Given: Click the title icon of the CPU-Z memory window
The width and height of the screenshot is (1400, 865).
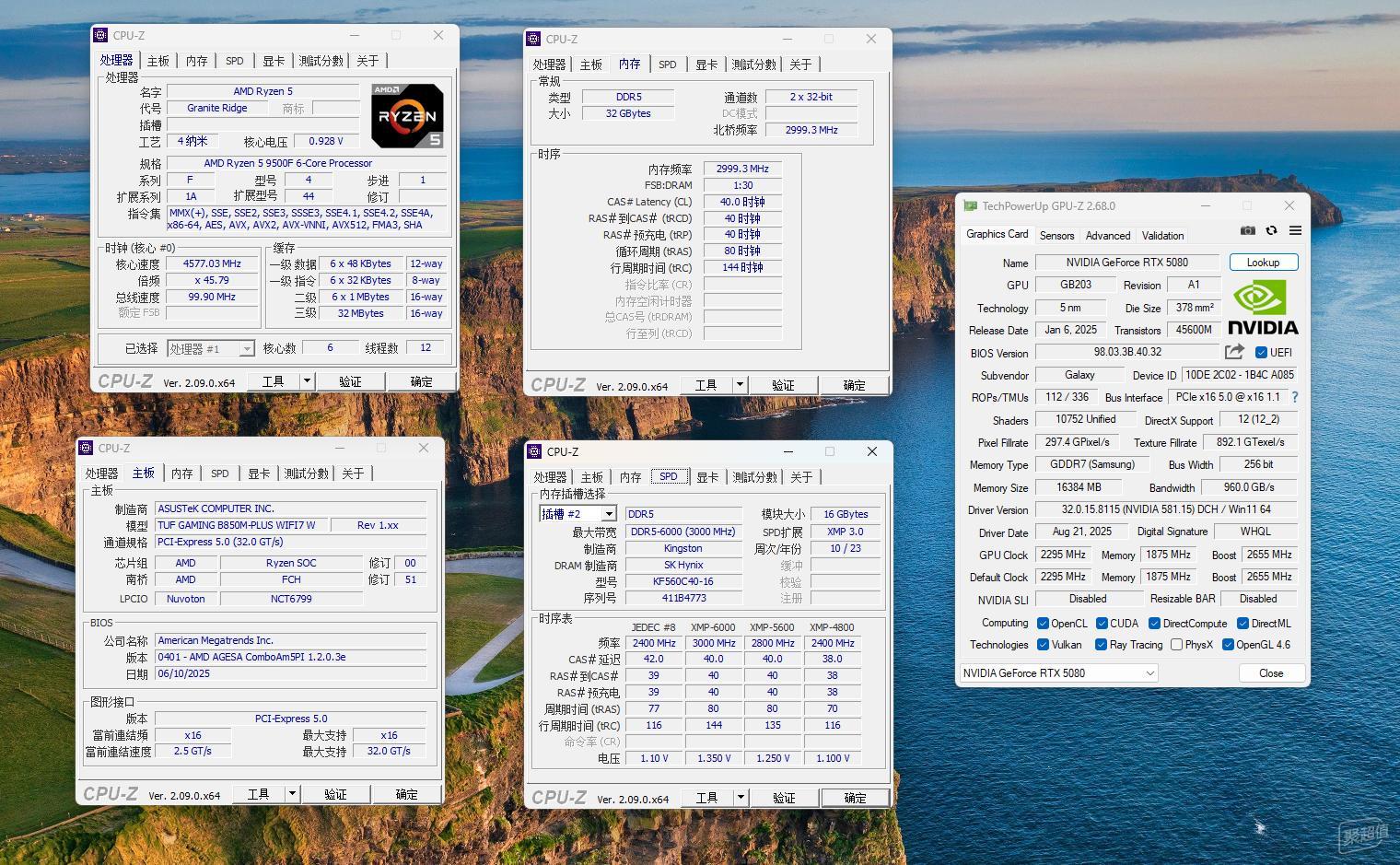Looking at the screenshot, I should pos(533,39).
